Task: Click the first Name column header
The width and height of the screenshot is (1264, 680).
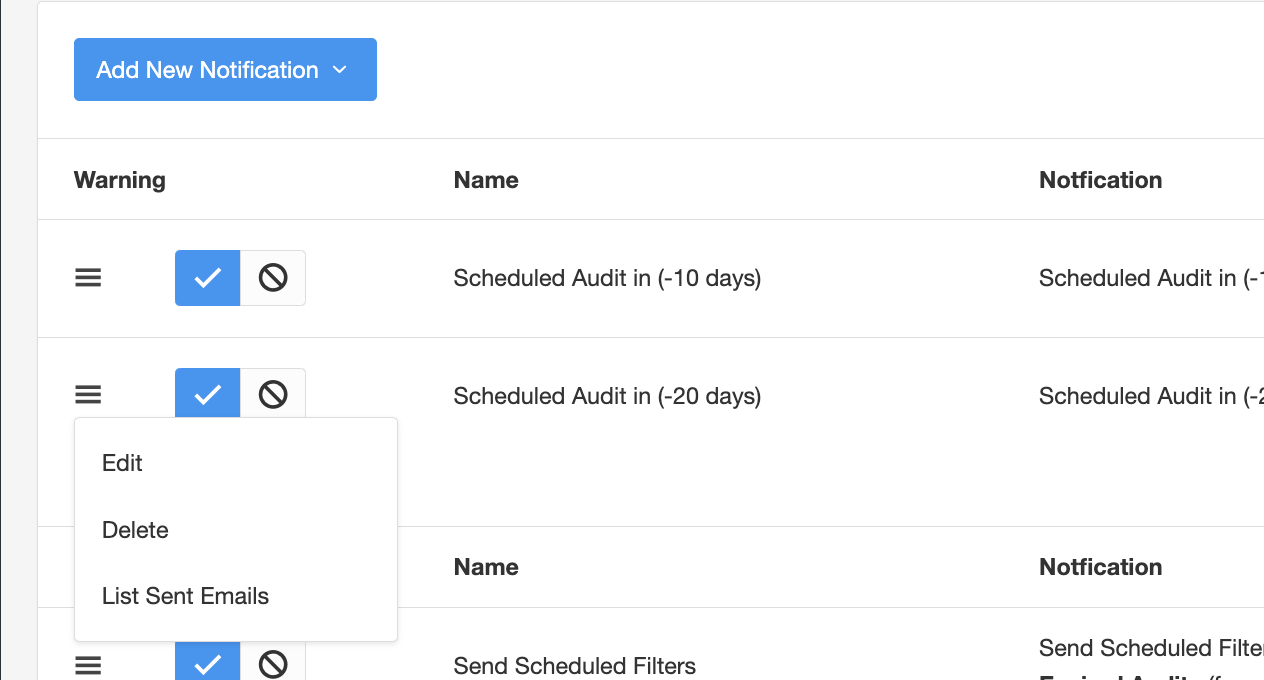Action: (486, 180)
